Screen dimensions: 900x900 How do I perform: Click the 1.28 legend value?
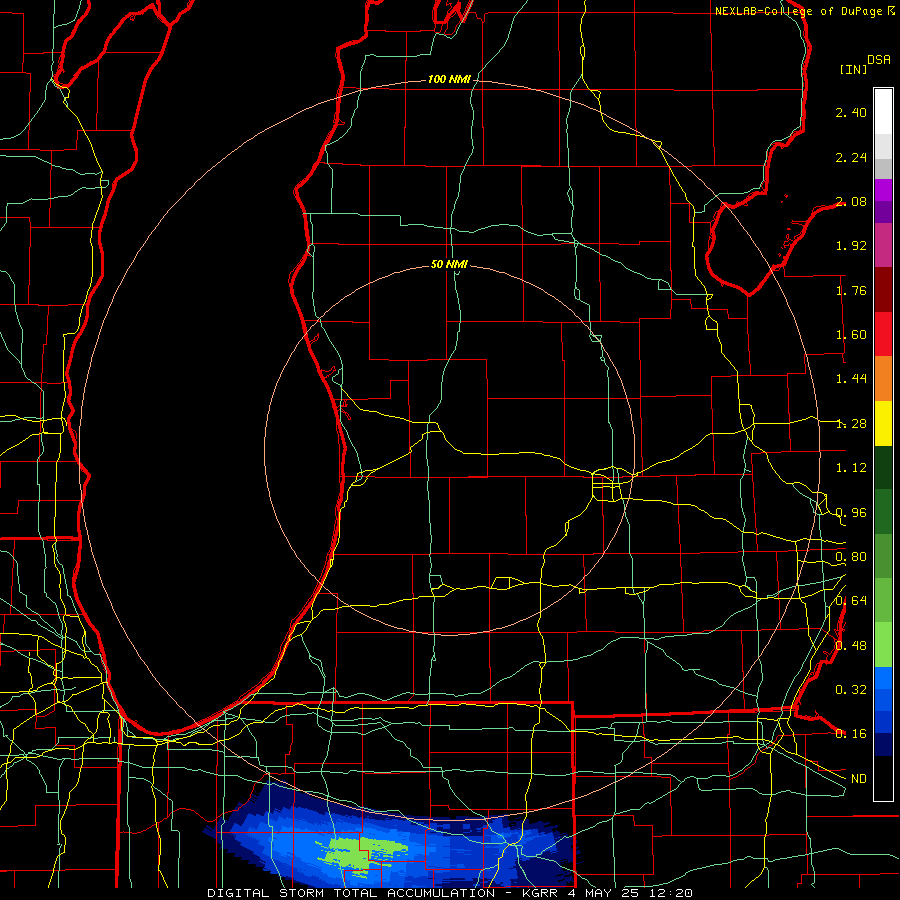pyautogui.click(x=851, y=424)
